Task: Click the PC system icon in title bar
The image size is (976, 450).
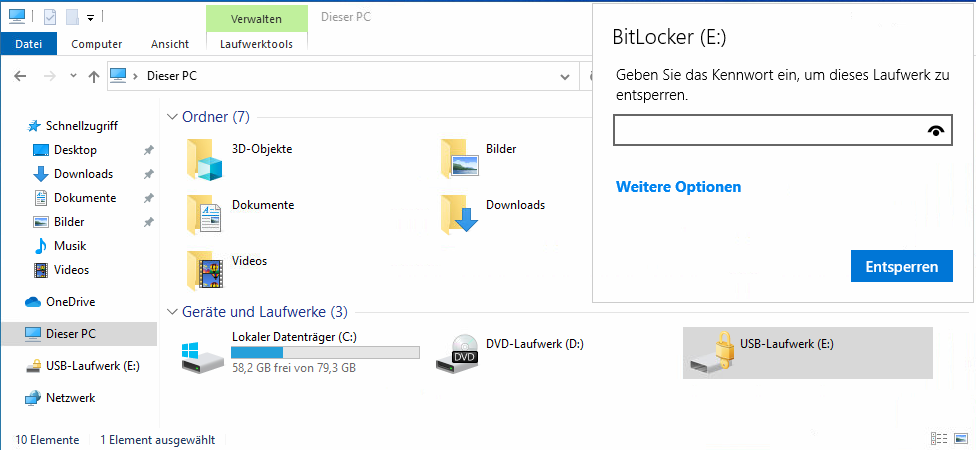Action: pos(17,17)
